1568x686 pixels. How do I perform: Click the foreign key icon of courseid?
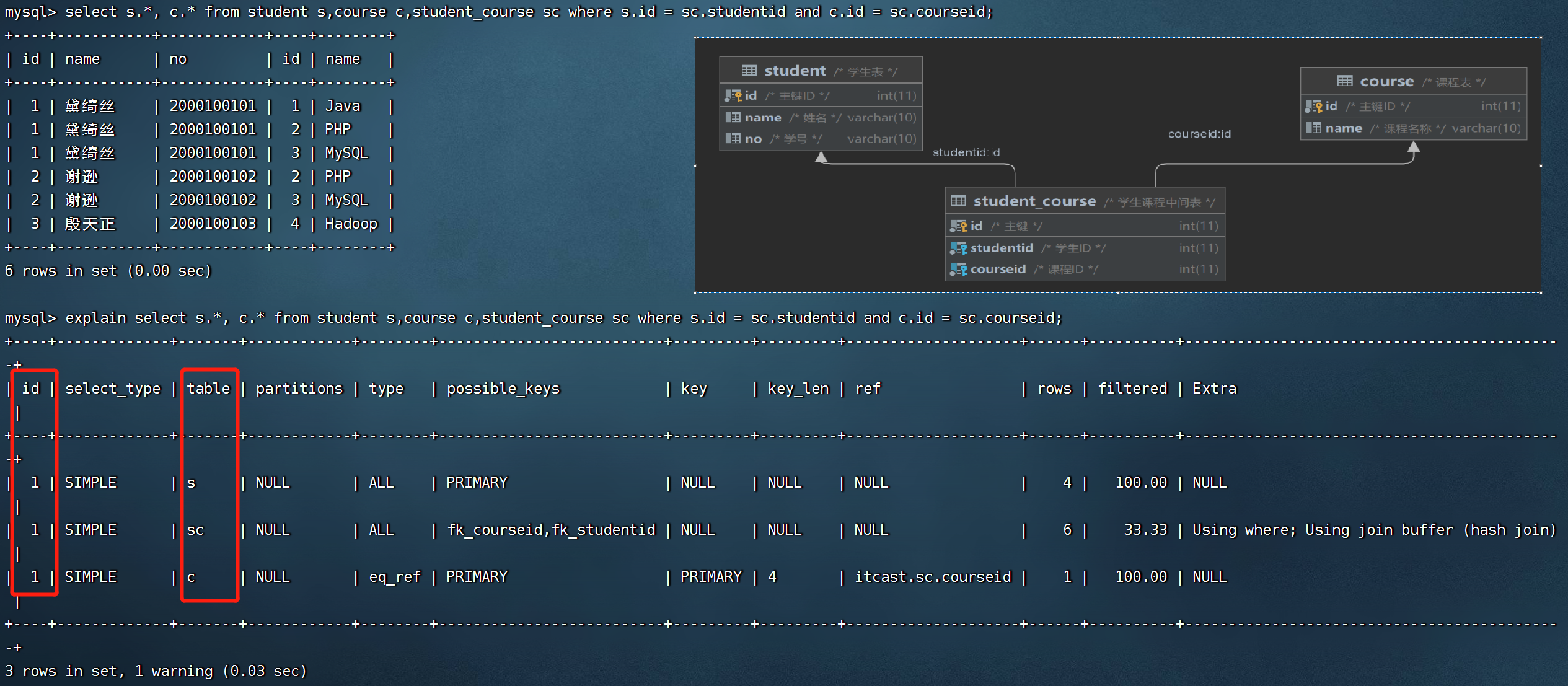(959, 269)
